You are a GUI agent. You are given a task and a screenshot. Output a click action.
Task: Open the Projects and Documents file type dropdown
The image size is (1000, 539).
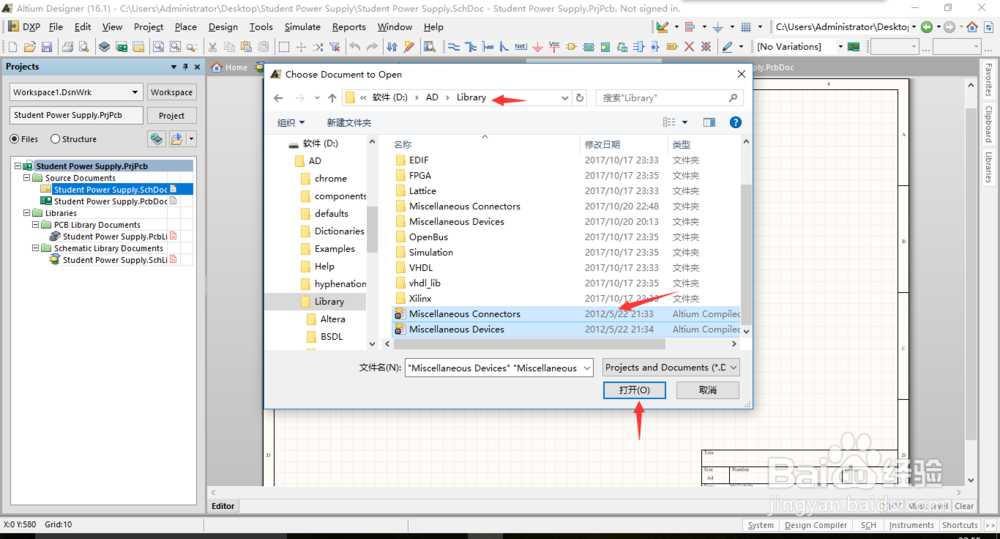(733, 367)
